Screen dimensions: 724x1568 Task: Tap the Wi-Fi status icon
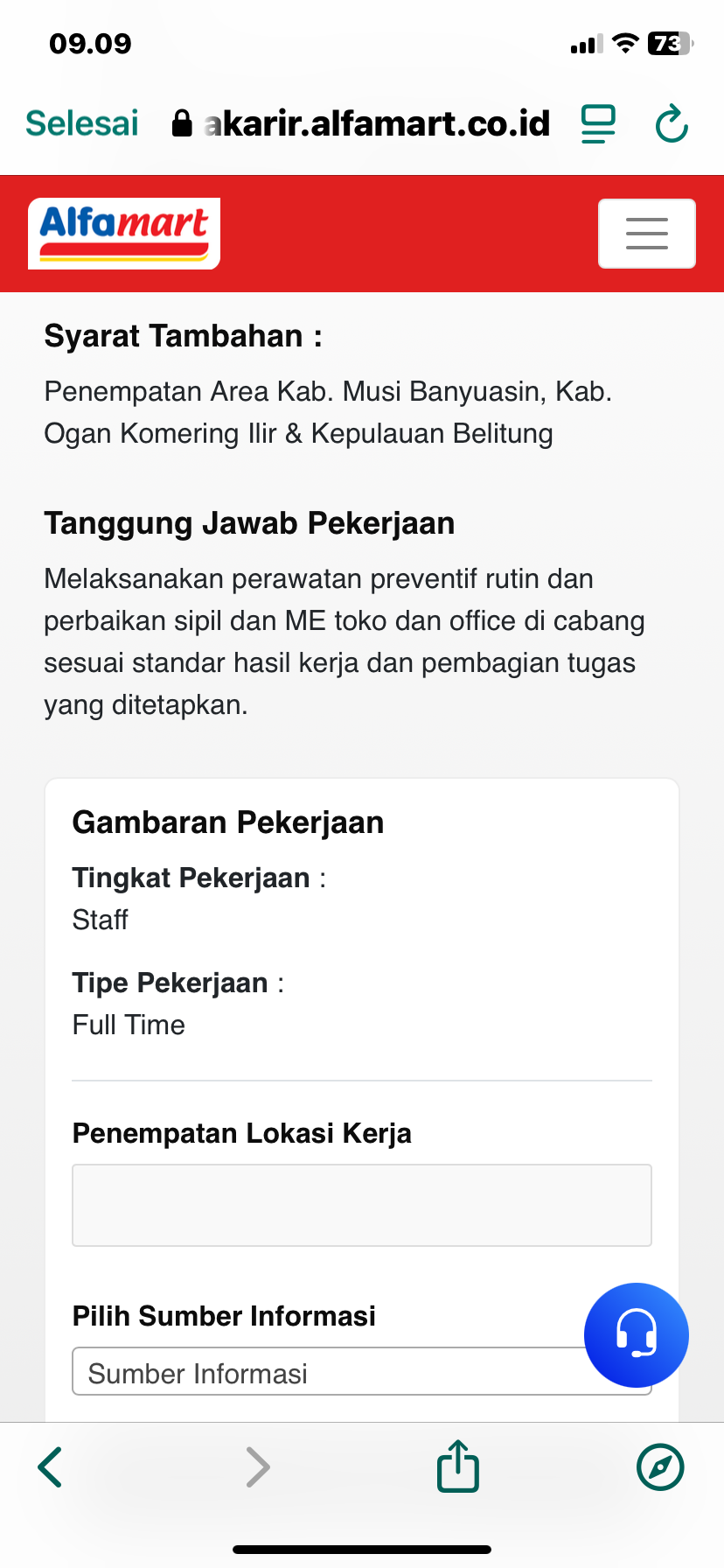point(625,44)
